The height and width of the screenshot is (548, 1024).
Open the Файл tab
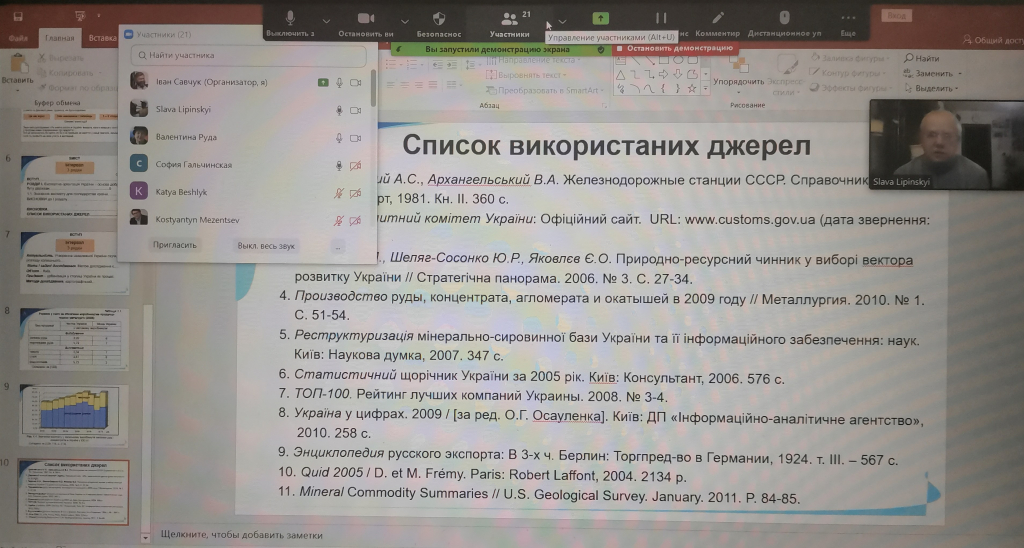coord(18,38)
